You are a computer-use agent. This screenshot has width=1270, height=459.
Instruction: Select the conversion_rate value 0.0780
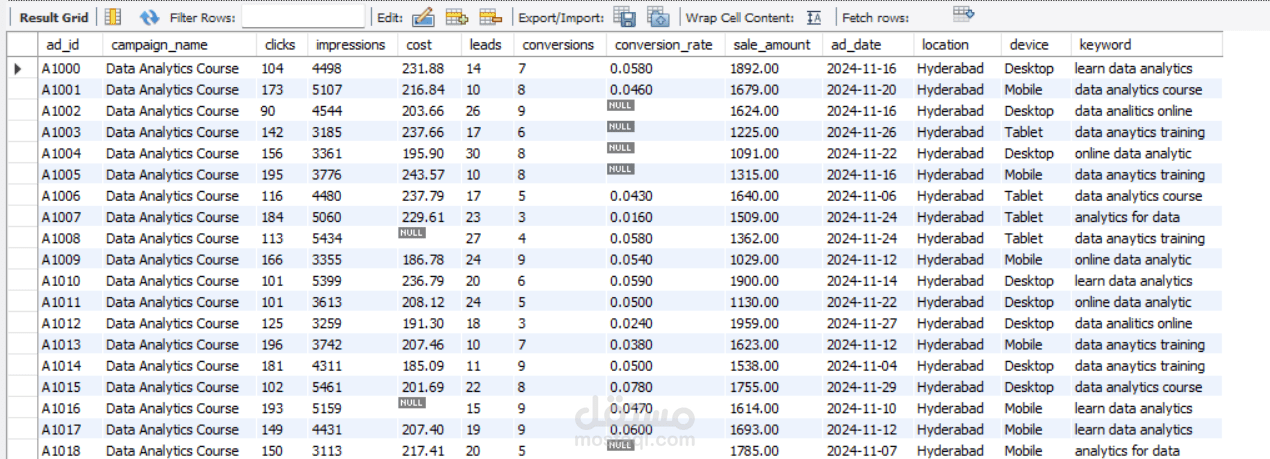[x=631, y=387]
